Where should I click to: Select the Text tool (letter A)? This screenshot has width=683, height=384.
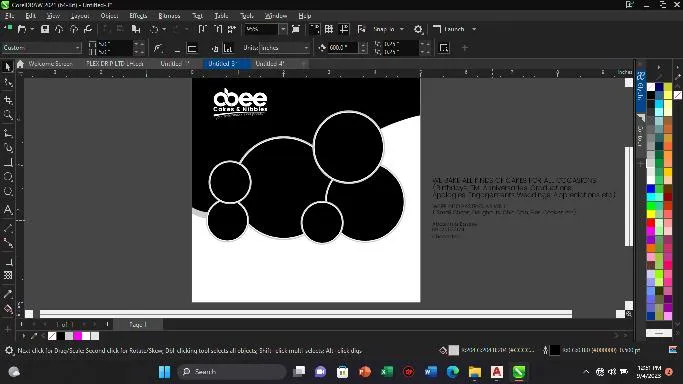pyautogui.click(x=8, y=210)
